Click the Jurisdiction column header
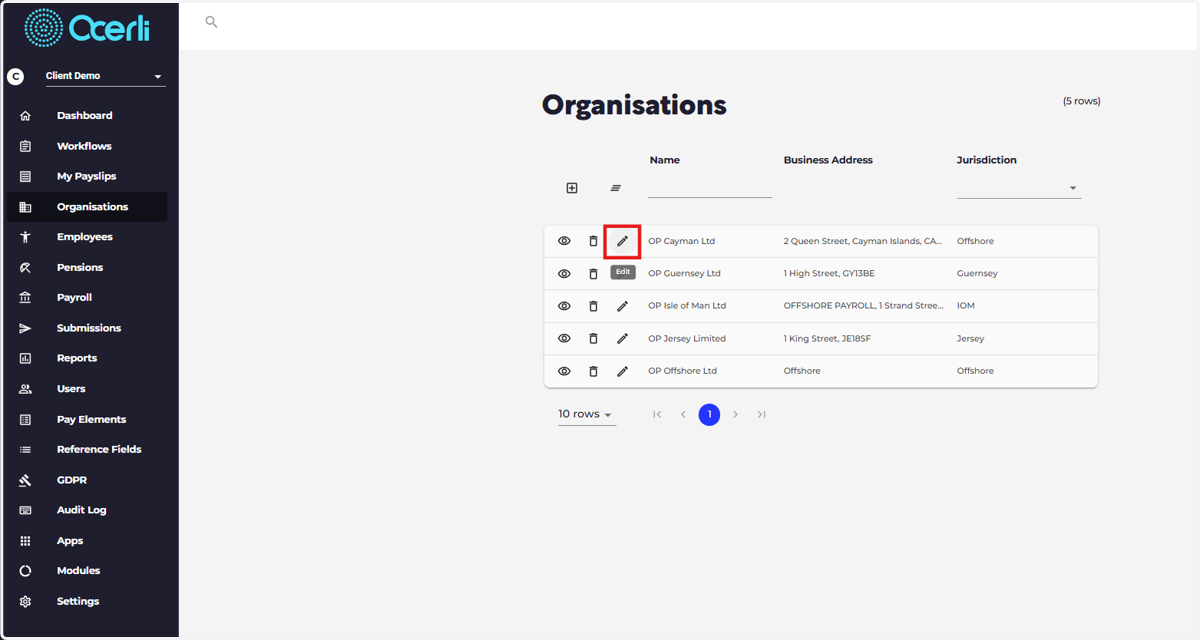This screenshot has width=1200, height=640. tap(987, 160)
